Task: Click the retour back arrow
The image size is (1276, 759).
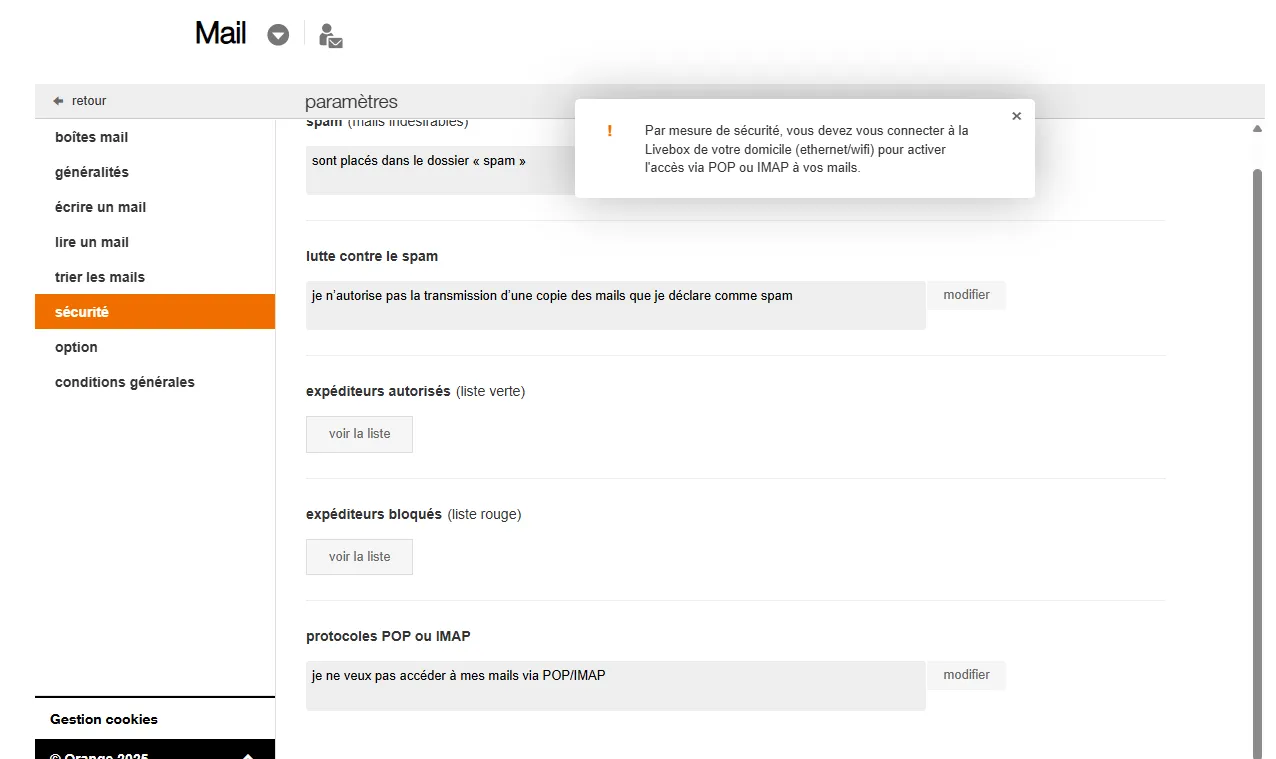Action: point(59,101)
